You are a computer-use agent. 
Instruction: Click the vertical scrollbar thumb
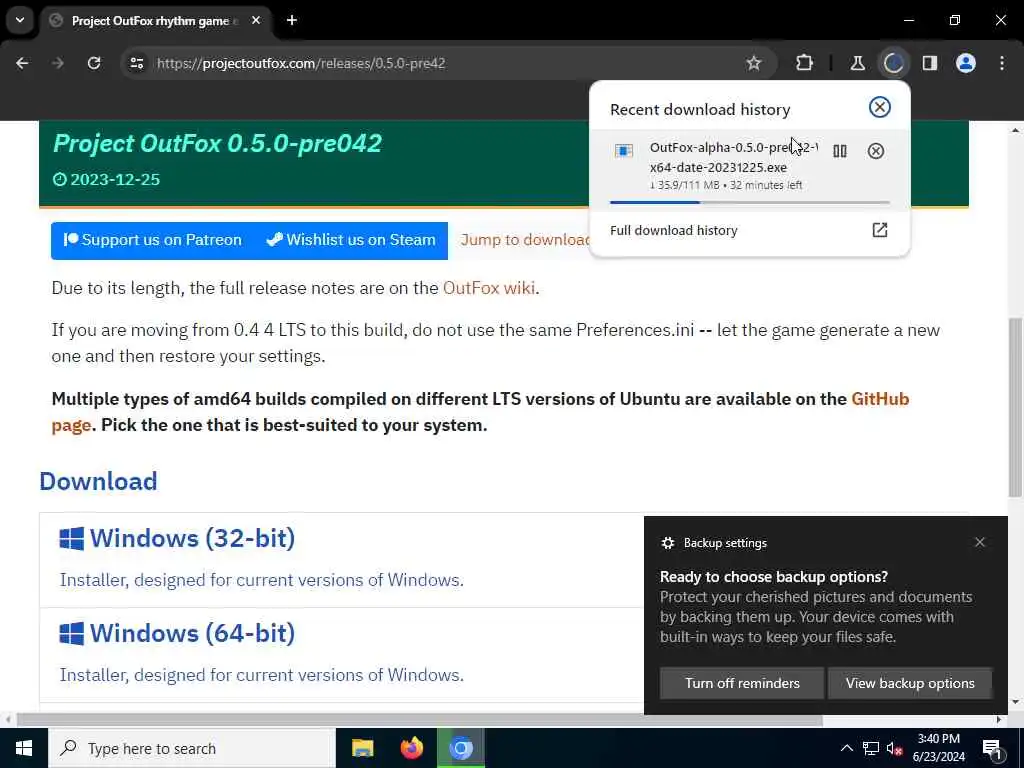click(1016, 408)
